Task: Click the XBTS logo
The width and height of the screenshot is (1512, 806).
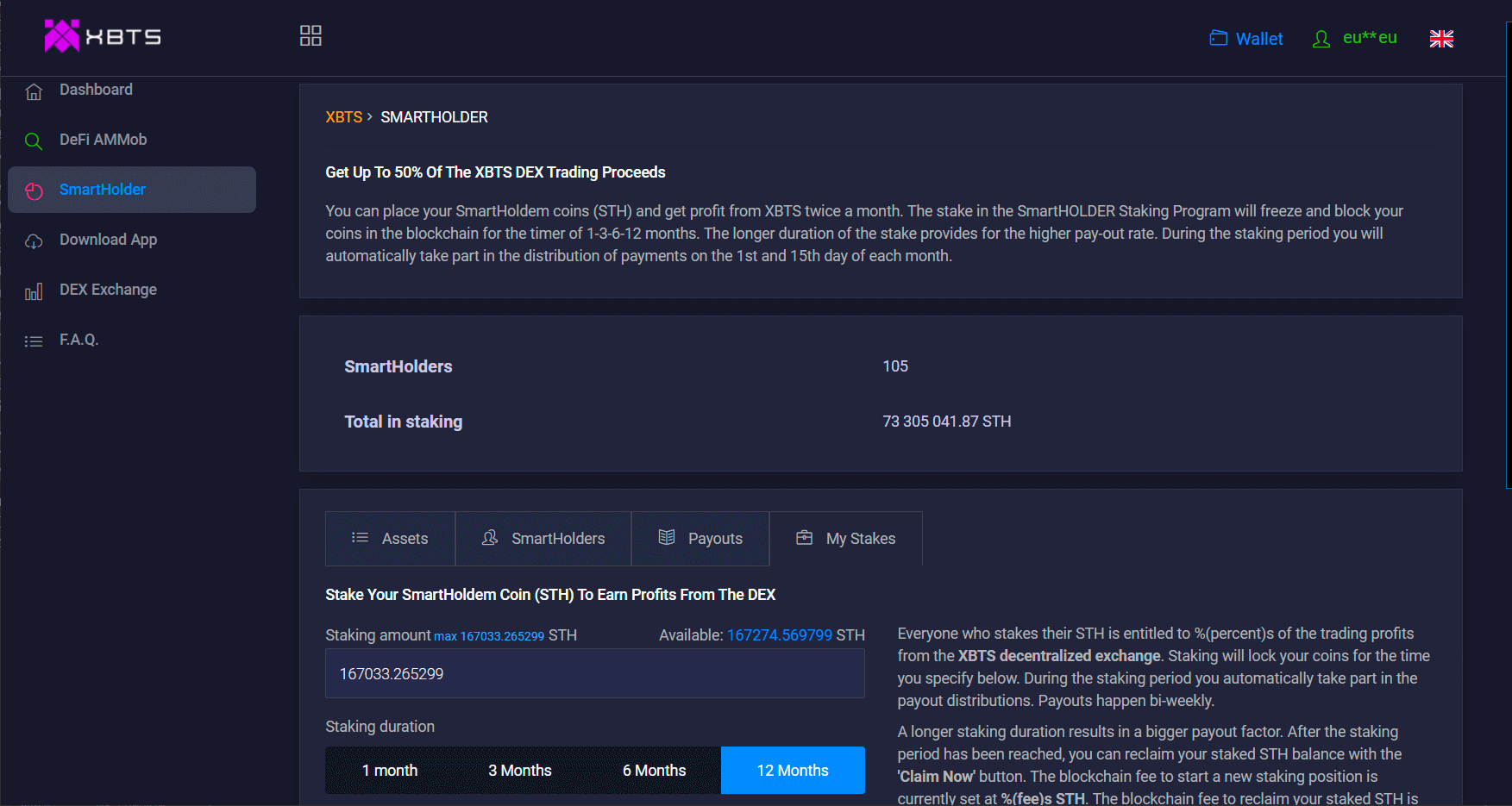Action: click(x=103, y=36)
